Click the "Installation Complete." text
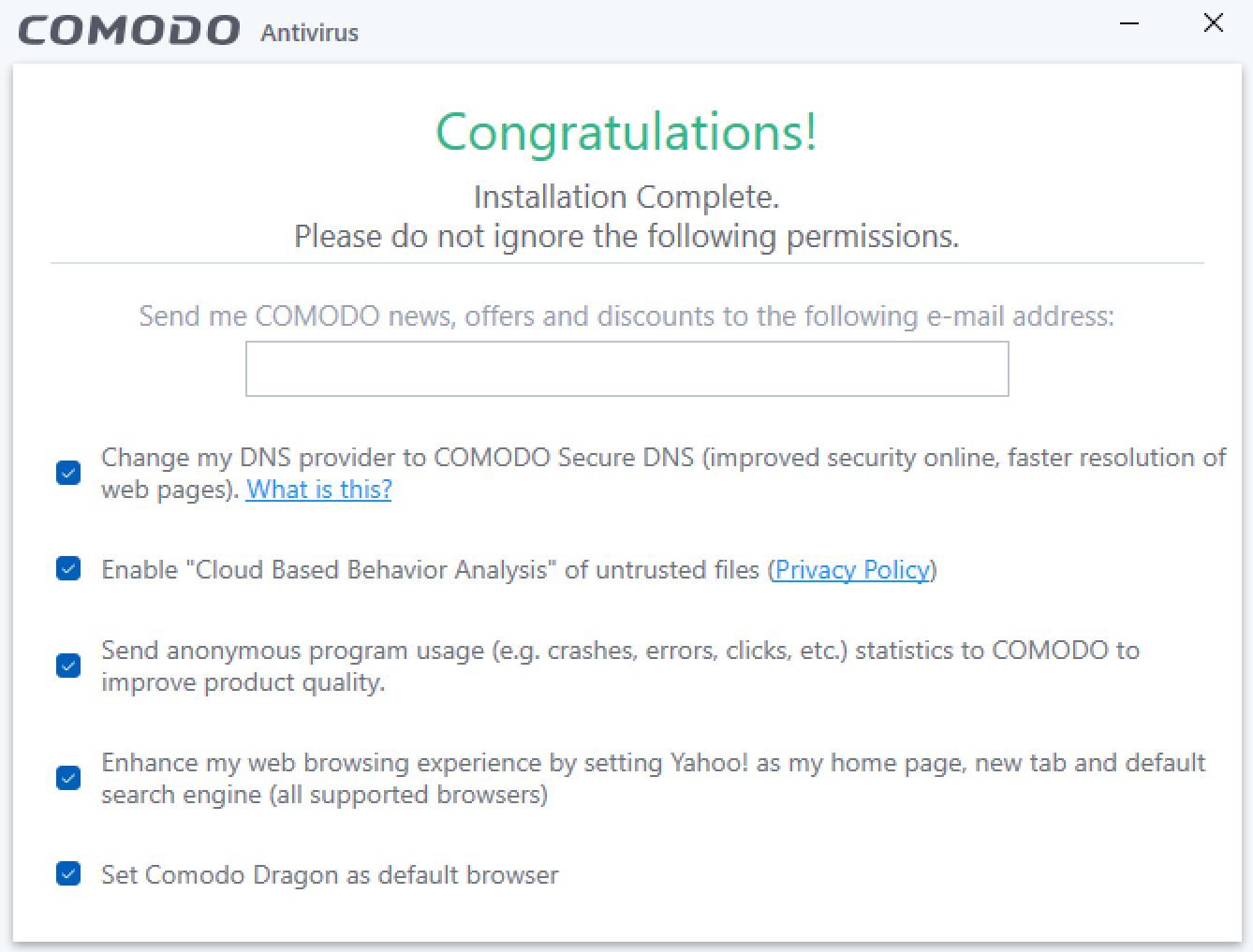The height and width of the screenshot is (952, 1253). pos(626,197)
